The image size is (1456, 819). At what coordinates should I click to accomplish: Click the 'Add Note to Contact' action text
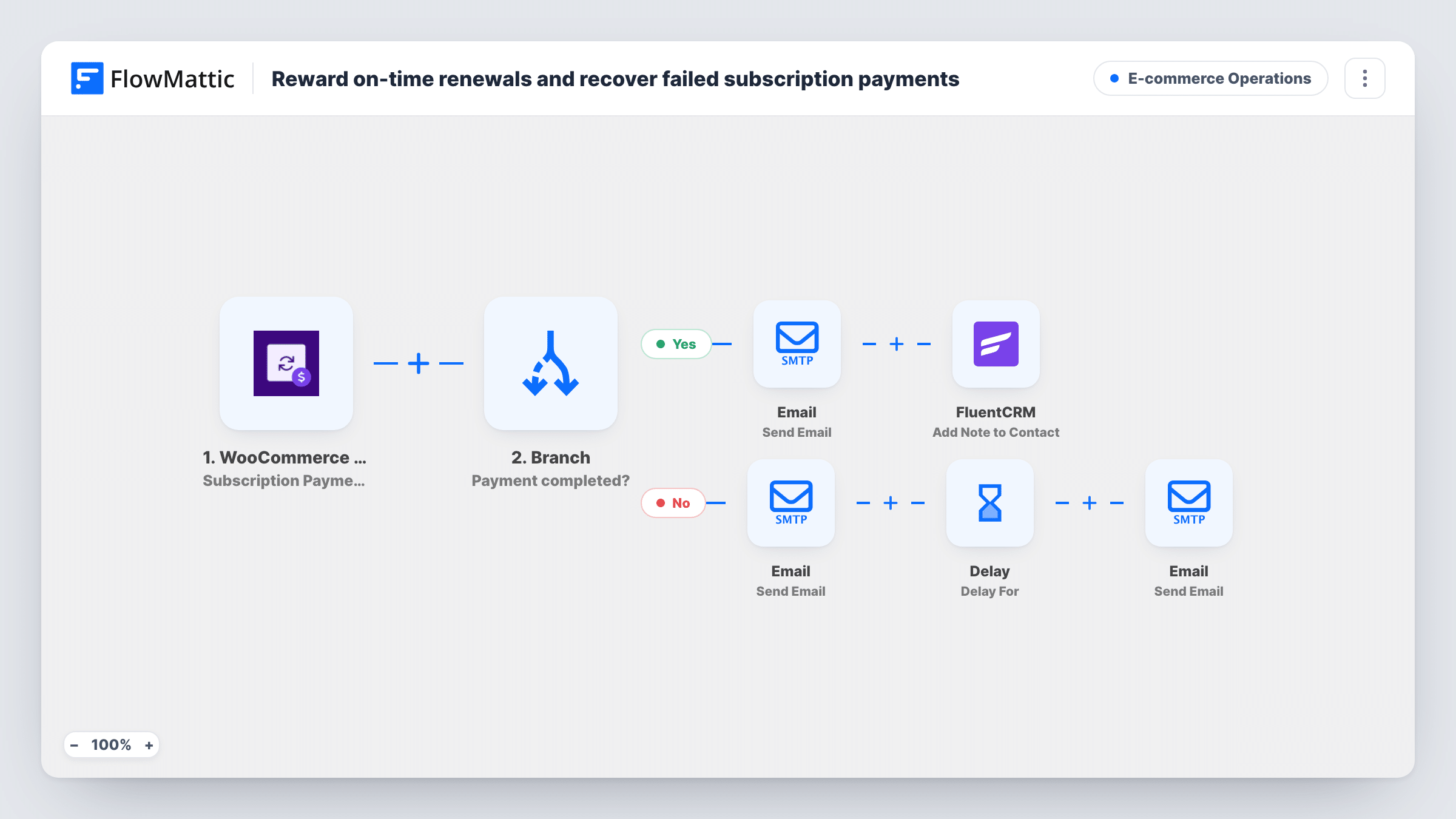click(996, 432)
